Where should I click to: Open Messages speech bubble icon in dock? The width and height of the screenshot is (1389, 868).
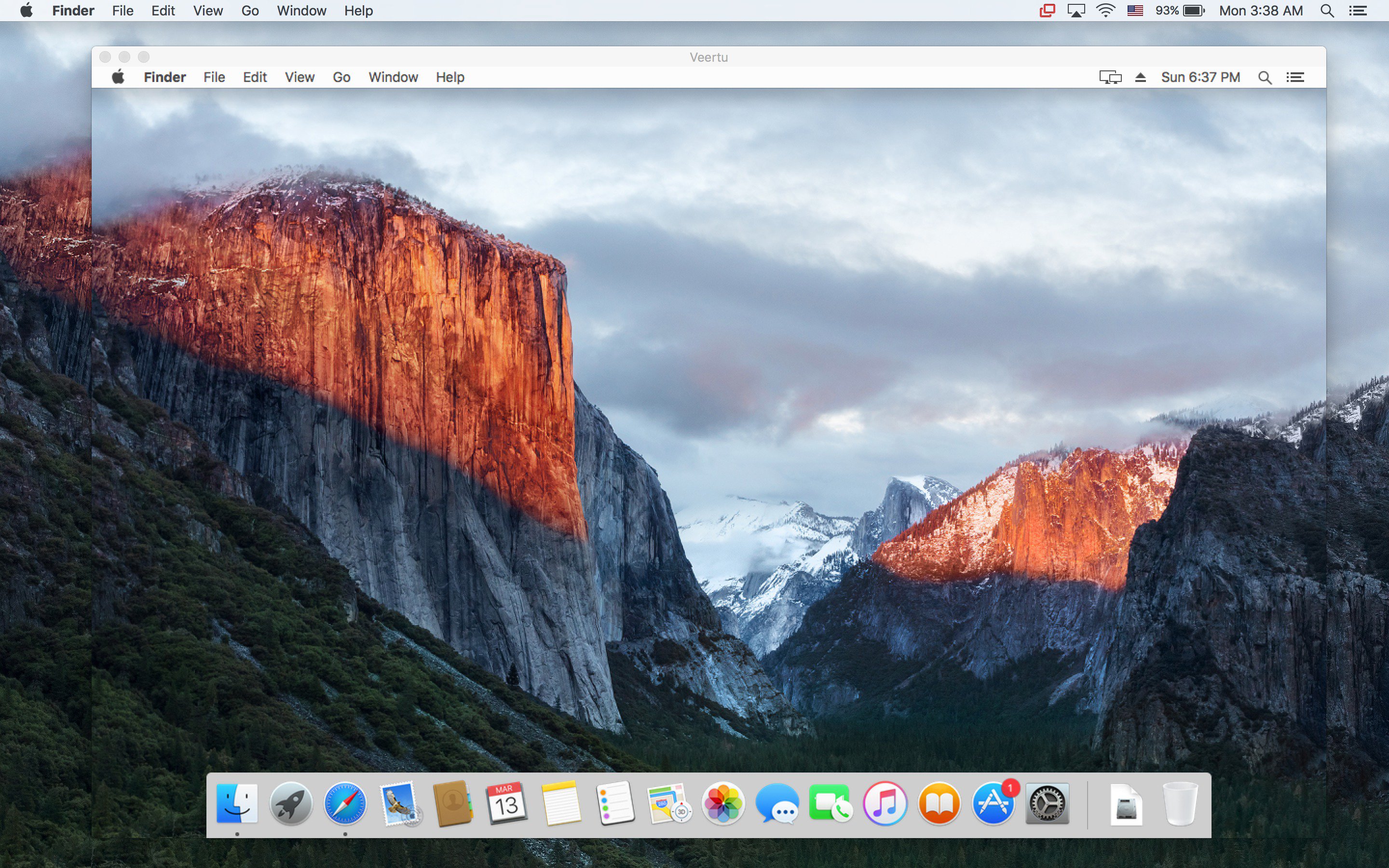point(777,804)
